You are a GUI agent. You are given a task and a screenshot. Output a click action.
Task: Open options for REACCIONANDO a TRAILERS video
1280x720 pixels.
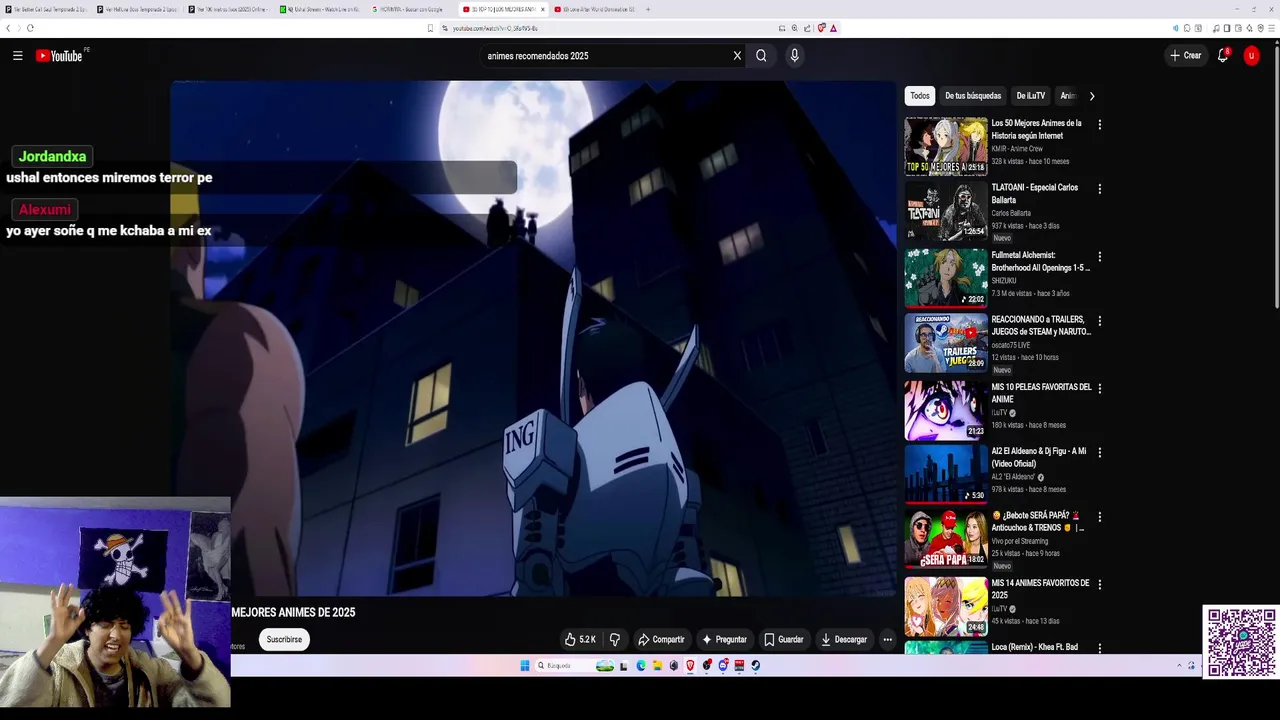click(x=1099, y=321)
